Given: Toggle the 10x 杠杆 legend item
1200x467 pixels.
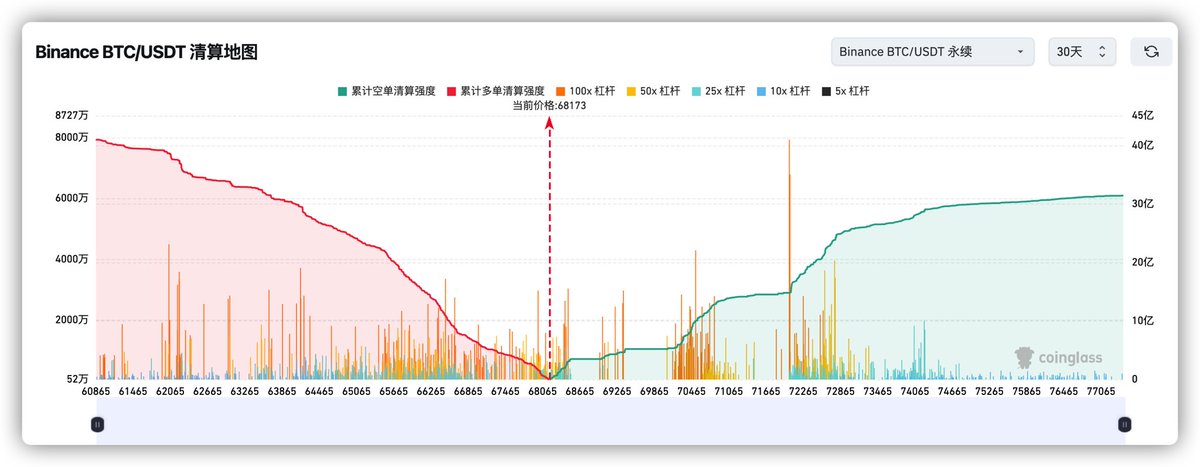Looking at the screenshot, I should [x=784, y=91].
